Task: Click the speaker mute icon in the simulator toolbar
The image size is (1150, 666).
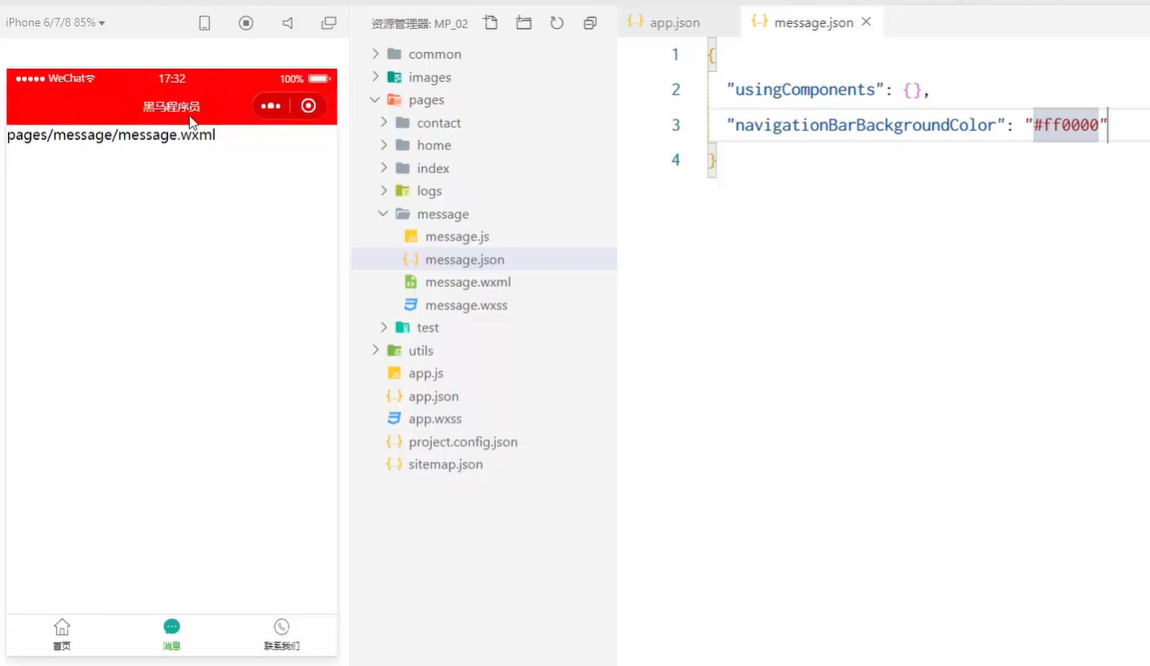Action: 288,23
